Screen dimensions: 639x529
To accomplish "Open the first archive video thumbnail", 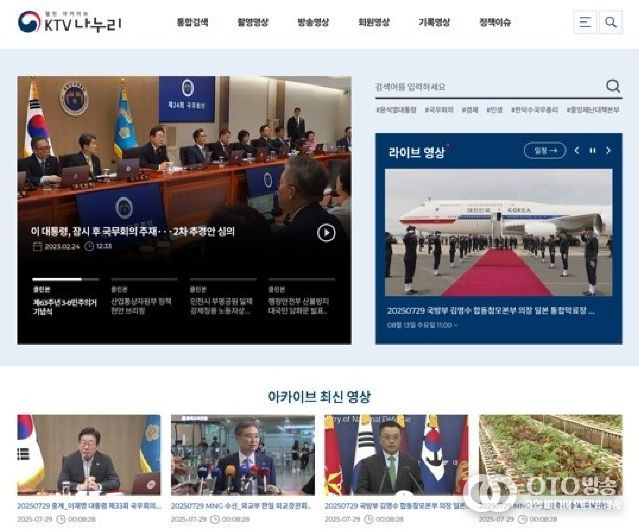I will tap(89, 455).
